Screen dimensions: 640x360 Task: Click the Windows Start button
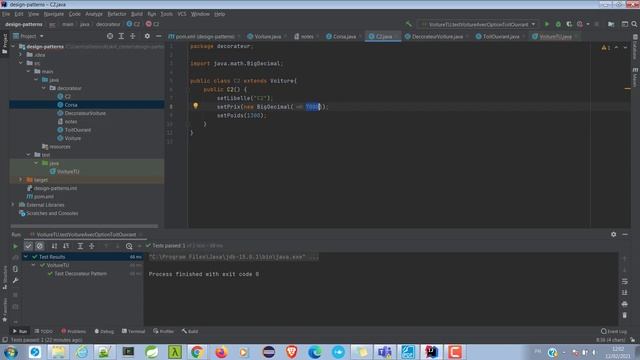coord(10,352)
